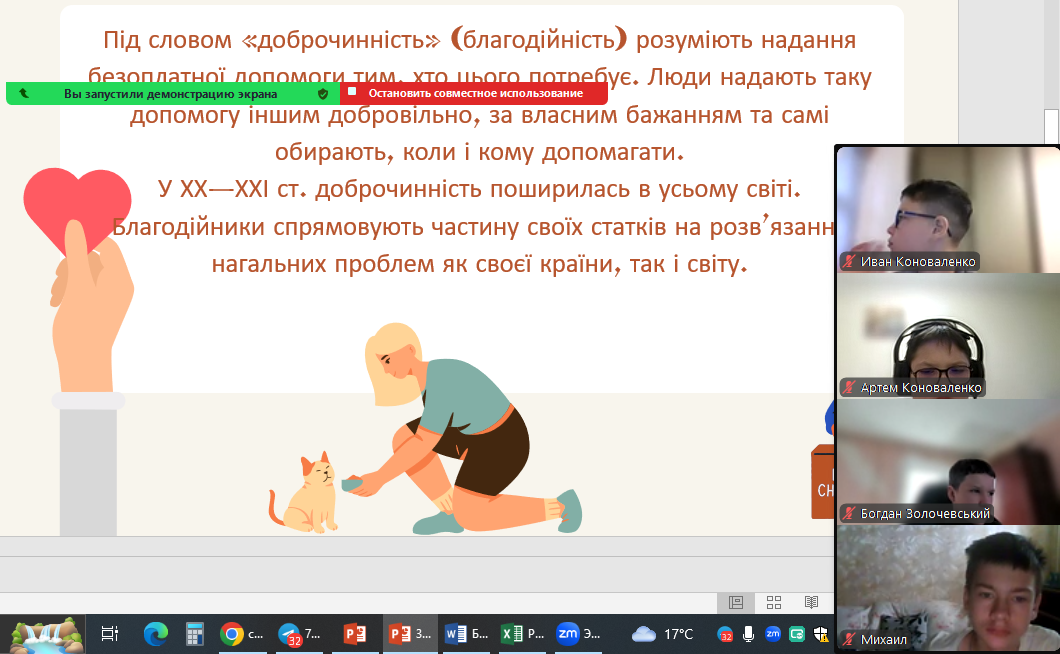Click the Normal view icon in status bar

[736, 602]
